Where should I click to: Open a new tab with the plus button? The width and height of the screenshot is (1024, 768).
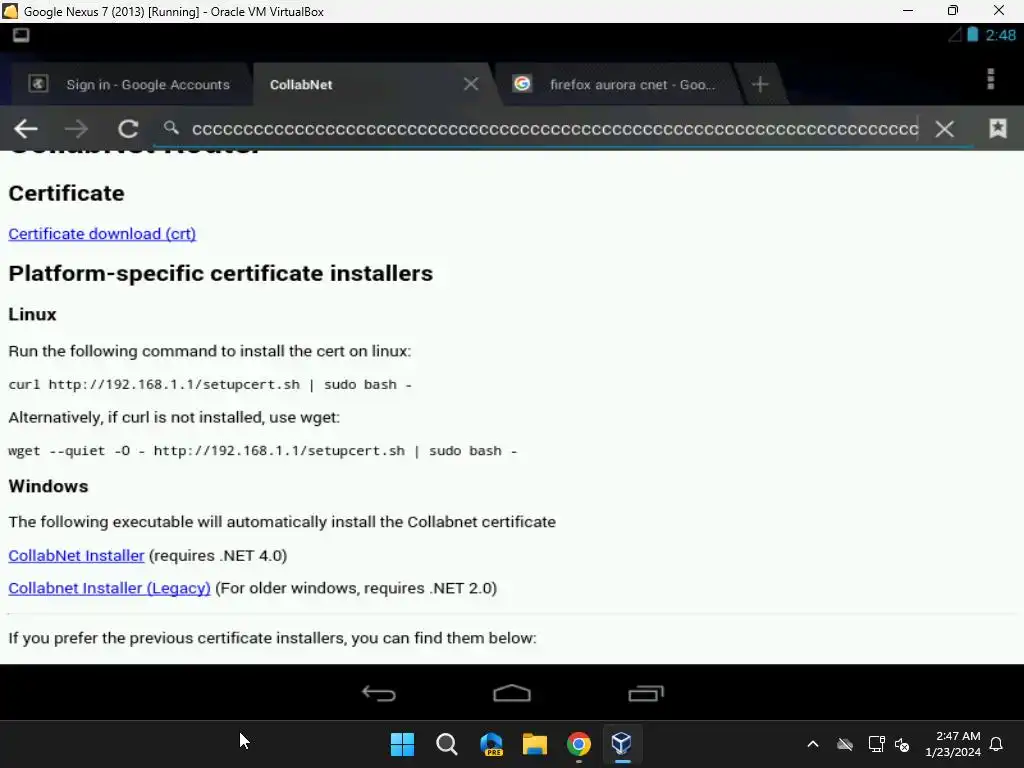[760, 84]
